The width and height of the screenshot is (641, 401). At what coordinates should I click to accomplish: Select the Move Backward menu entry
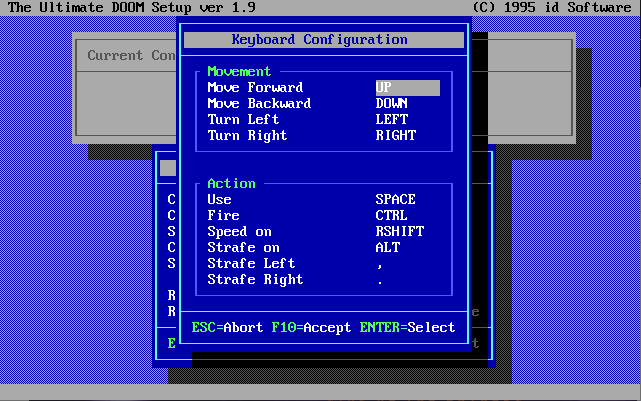pyautogui.click(x=259, y=104)
